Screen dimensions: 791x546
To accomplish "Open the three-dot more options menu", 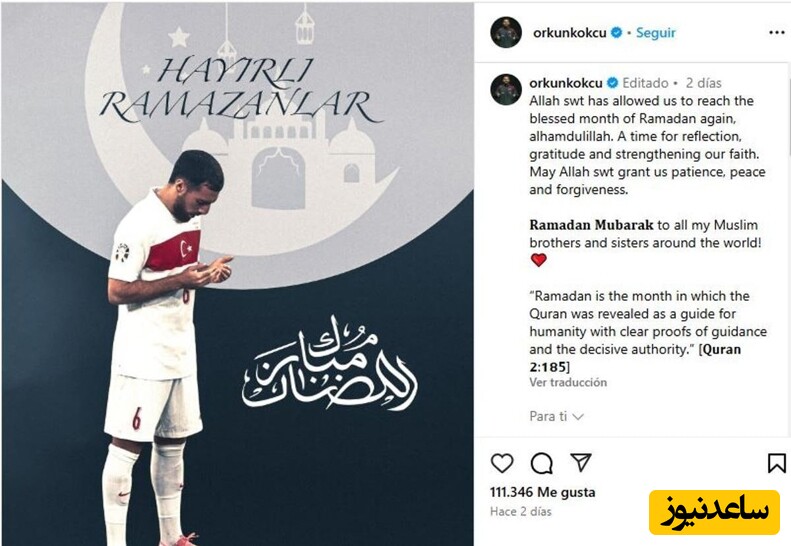I will tap(777, 33).
